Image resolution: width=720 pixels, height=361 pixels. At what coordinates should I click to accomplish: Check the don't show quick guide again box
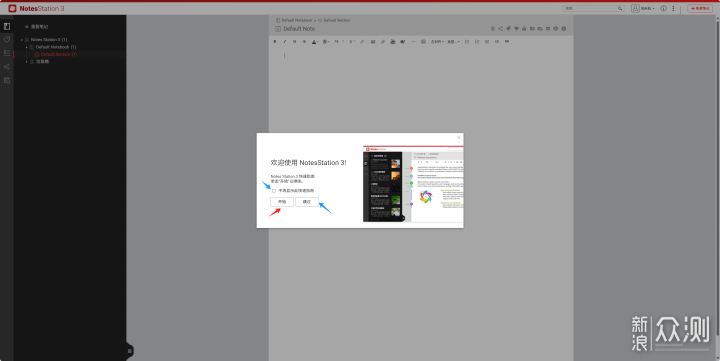274,191
